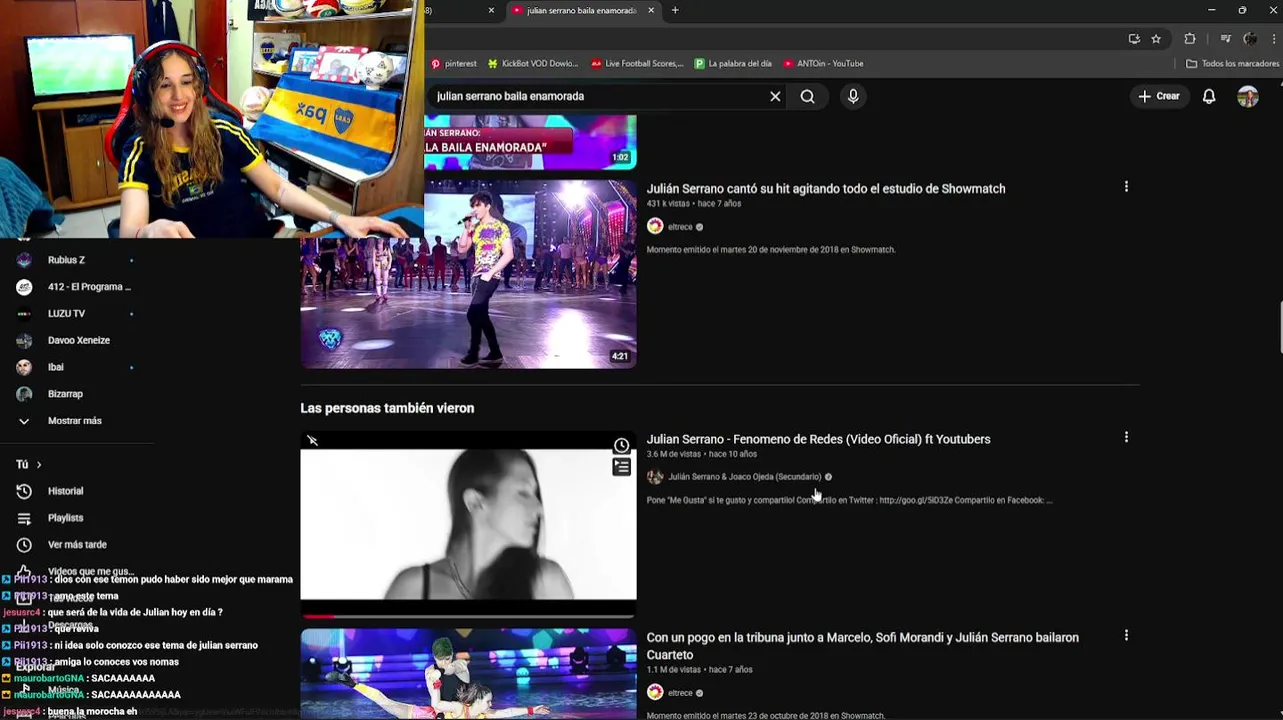Open the pinterest bookmark

454,63
